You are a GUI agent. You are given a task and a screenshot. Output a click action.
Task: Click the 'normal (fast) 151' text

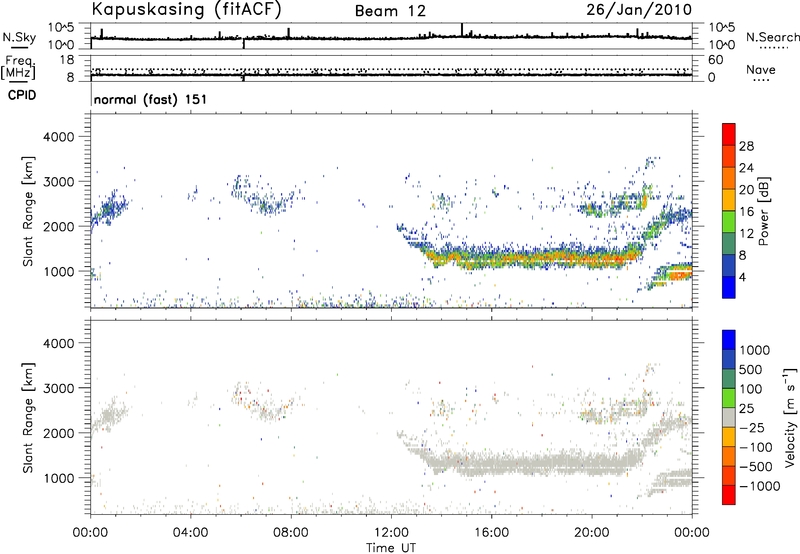coord(151,99)
